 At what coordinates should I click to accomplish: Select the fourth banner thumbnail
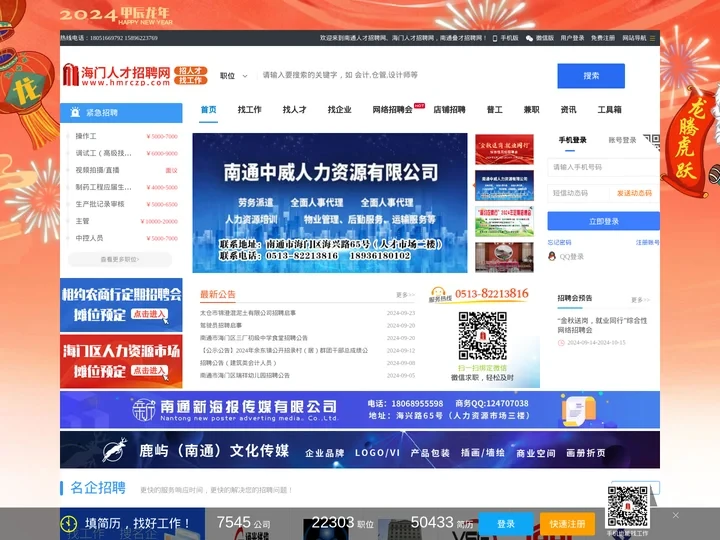click(504, 257)
